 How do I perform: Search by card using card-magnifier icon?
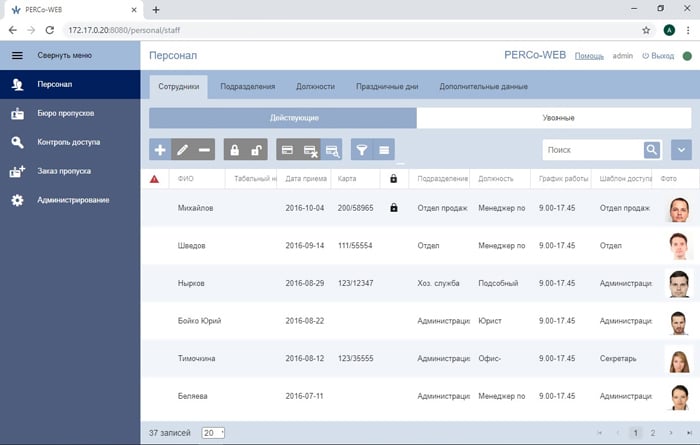332,150
